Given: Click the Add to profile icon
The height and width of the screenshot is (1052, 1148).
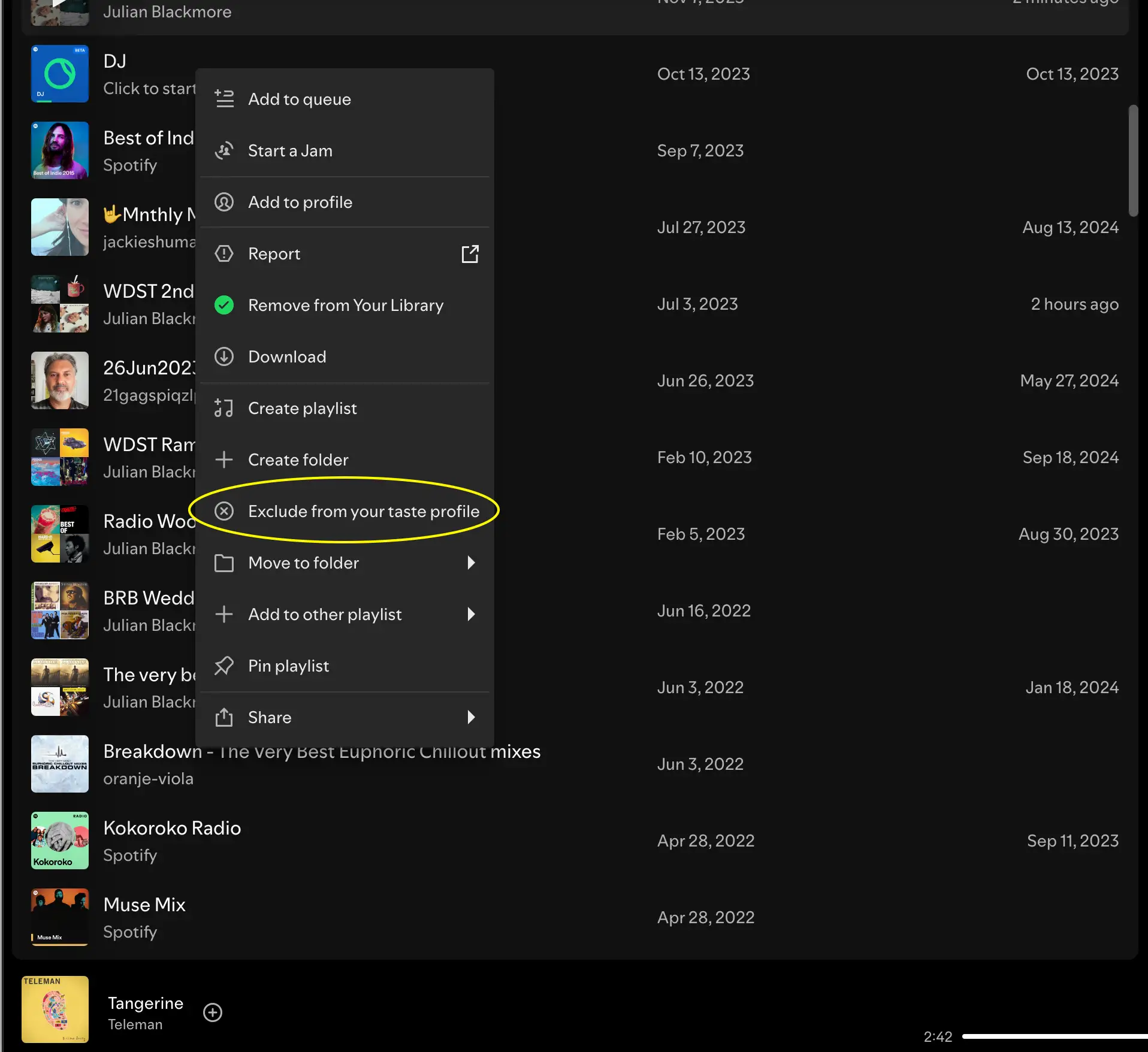Looking at the screenshot, I should [224, 202].
